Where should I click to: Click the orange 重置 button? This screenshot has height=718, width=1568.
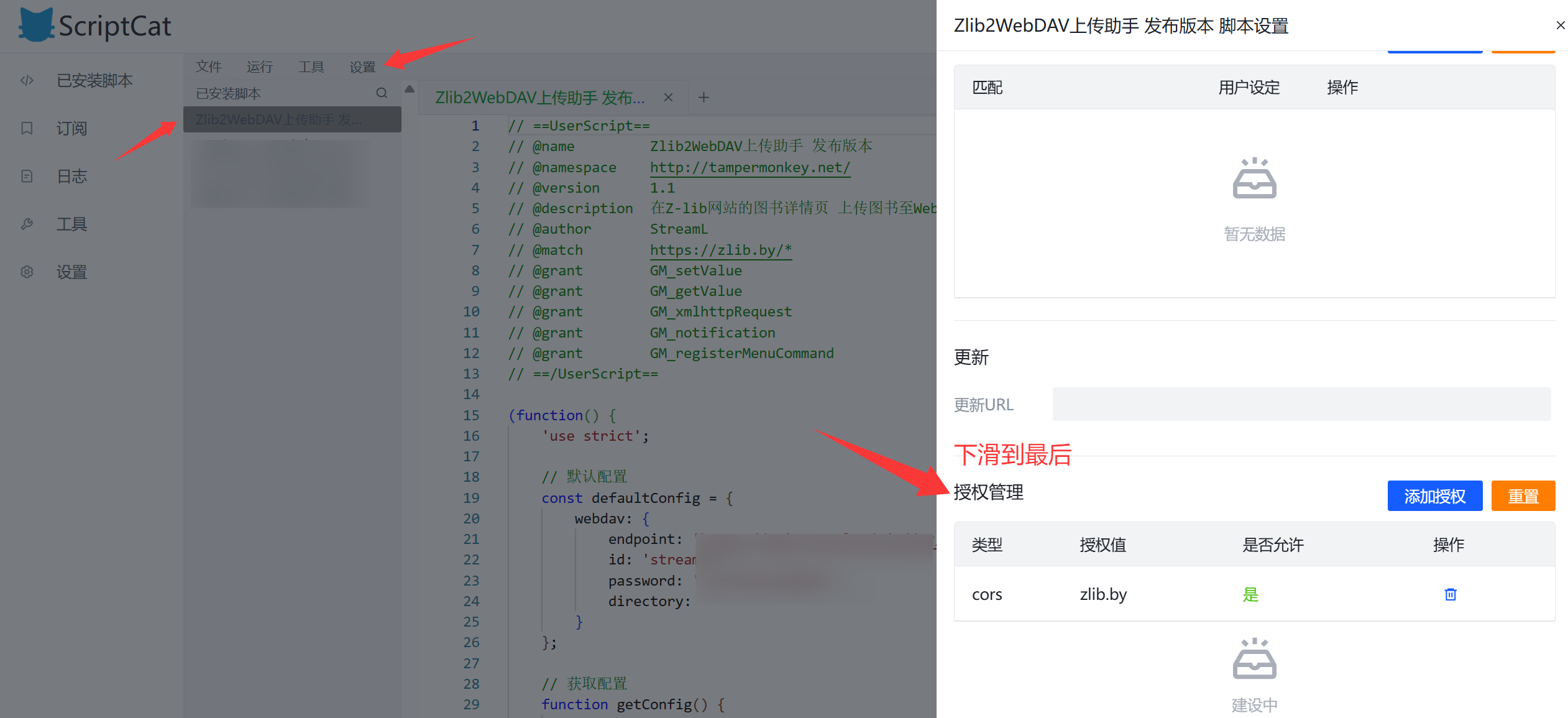click(x=1523, y=496)
